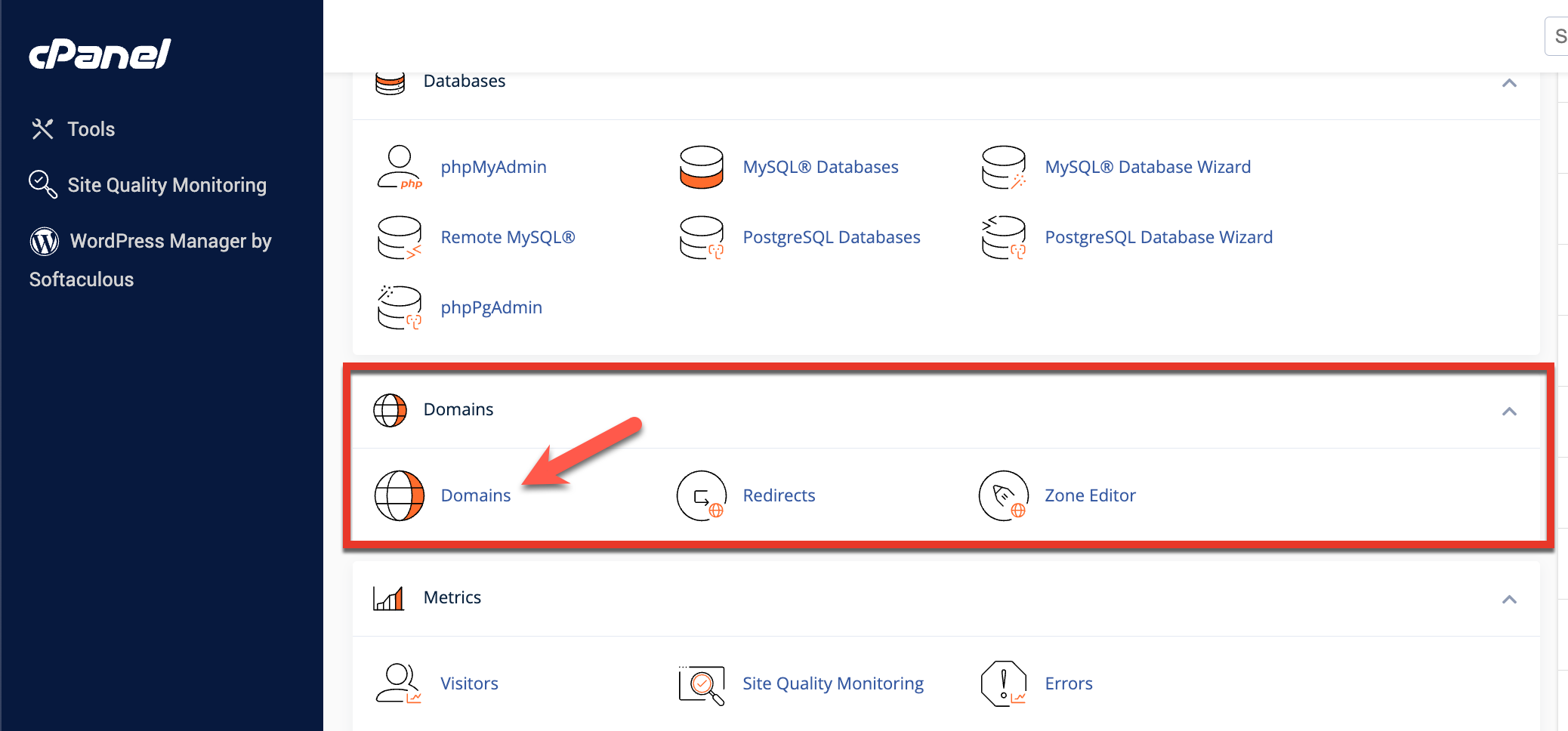1568x731 pixels.
Task: Click the Domains section header globe icon
Action: [390, 410]
